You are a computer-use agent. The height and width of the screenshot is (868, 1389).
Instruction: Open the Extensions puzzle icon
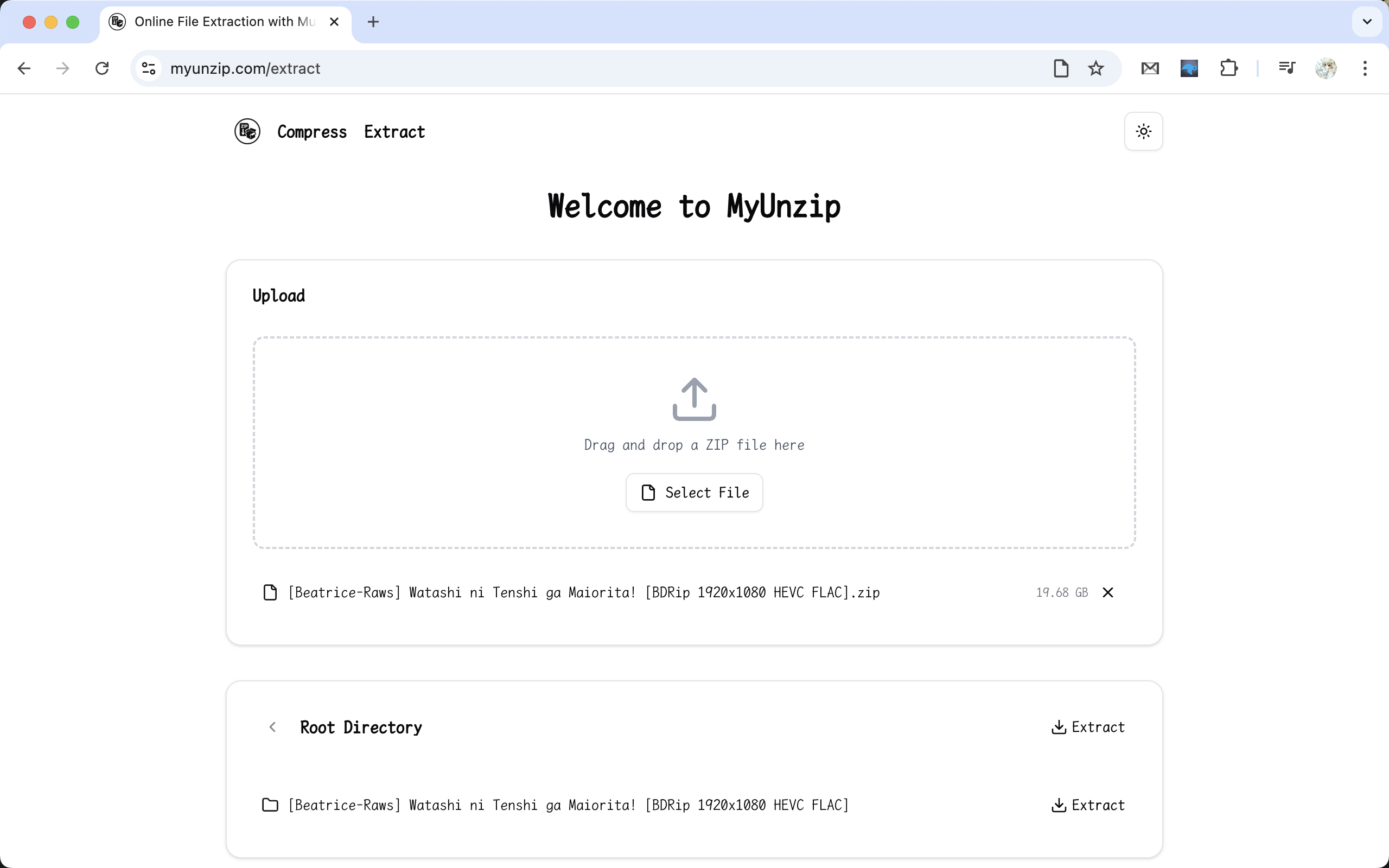click(x=1228, y=68)
